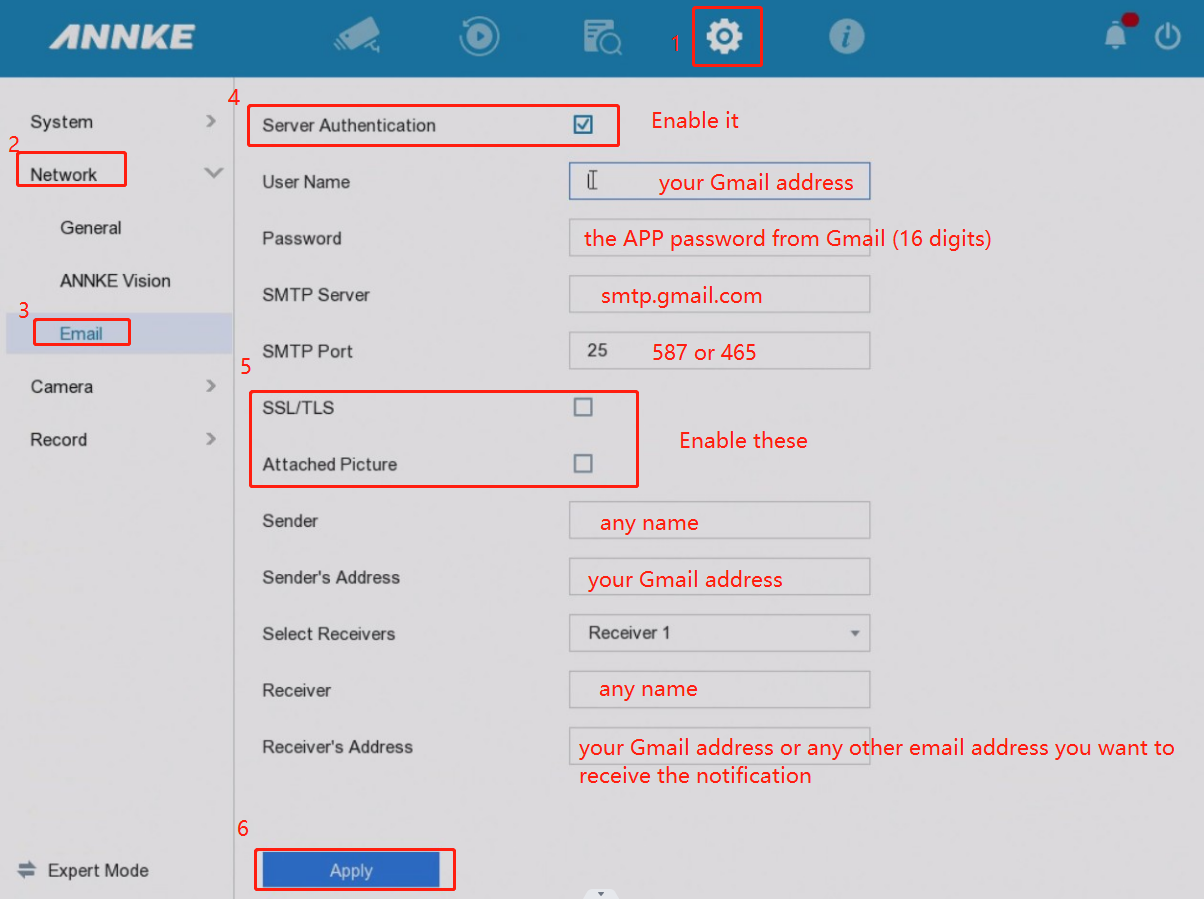The height and width of the screenshot is (899, 1204).
Task: Apply the email settings
Action: pos(351,870)
